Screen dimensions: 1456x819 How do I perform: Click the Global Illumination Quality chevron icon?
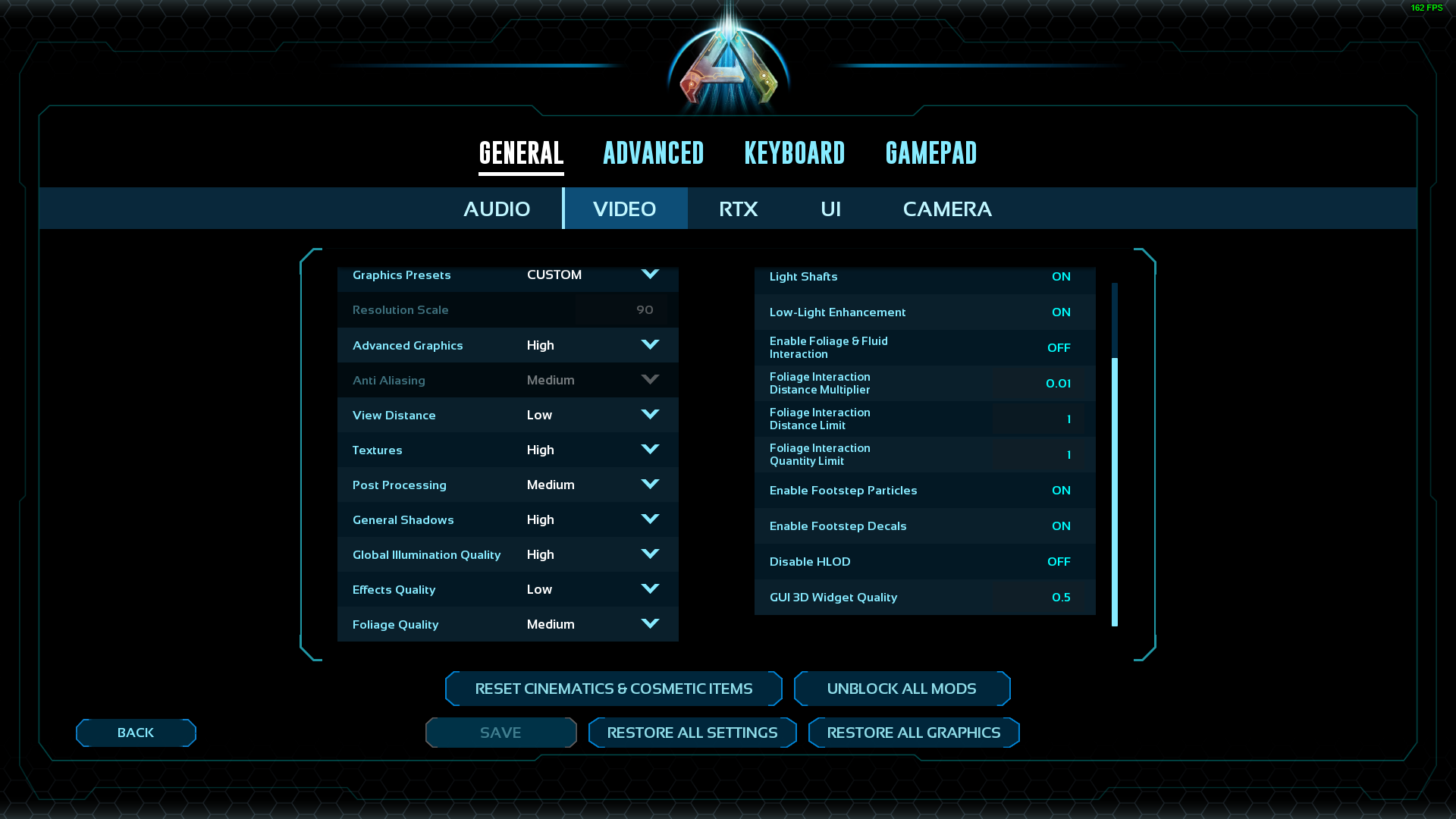650,554
